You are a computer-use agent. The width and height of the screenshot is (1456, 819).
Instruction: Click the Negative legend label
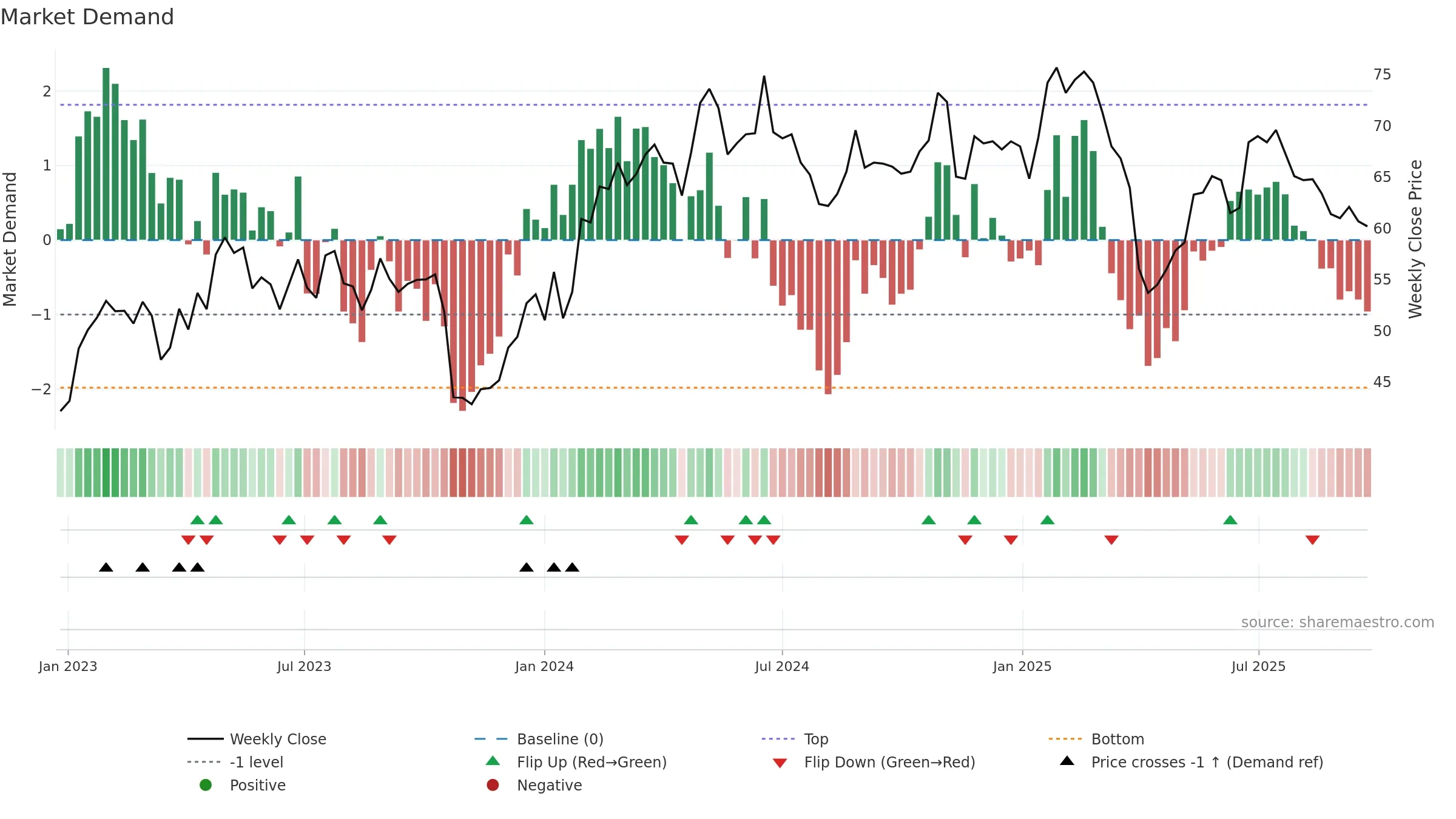550,785
